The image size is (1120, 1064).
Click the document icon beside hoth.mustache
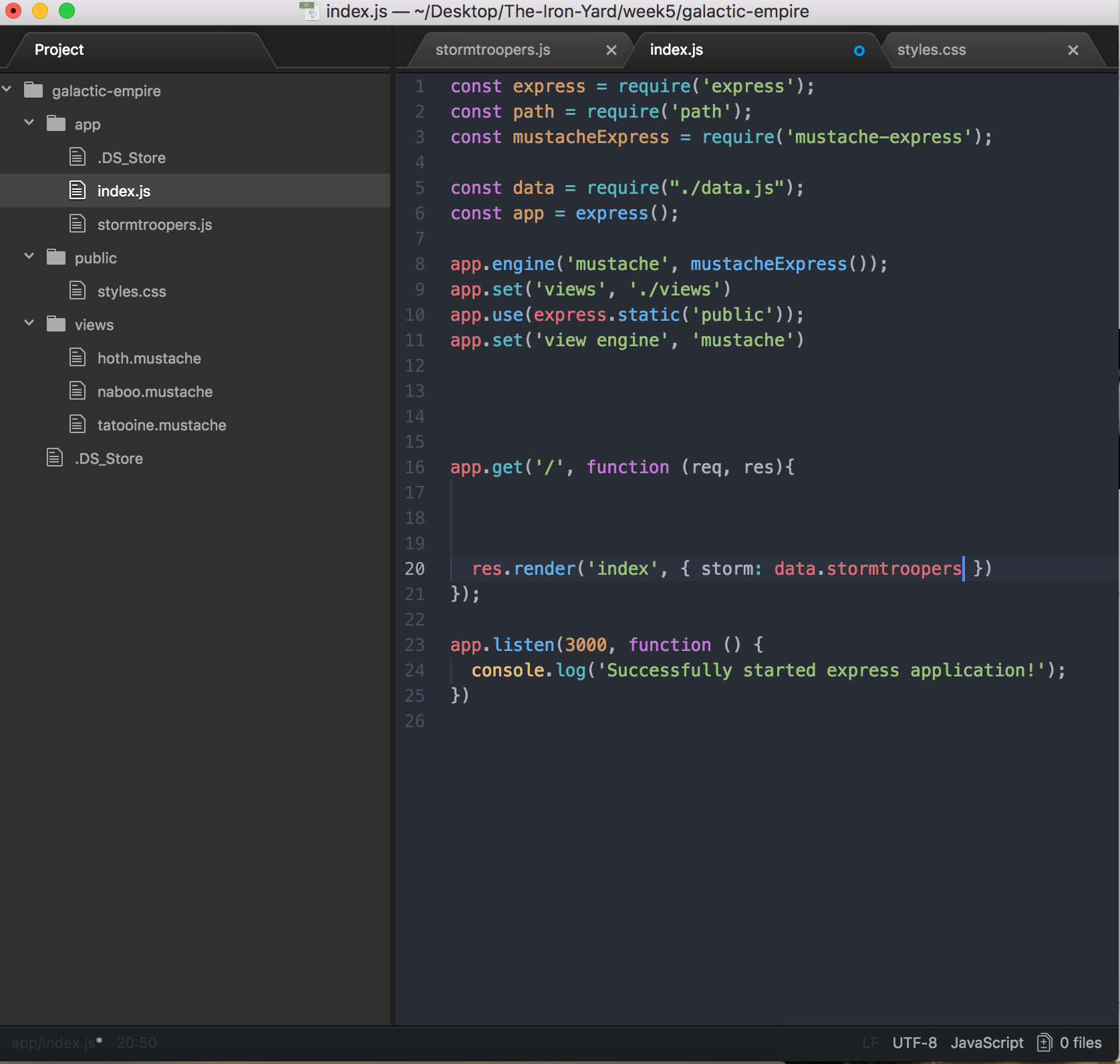coord(78,358)
